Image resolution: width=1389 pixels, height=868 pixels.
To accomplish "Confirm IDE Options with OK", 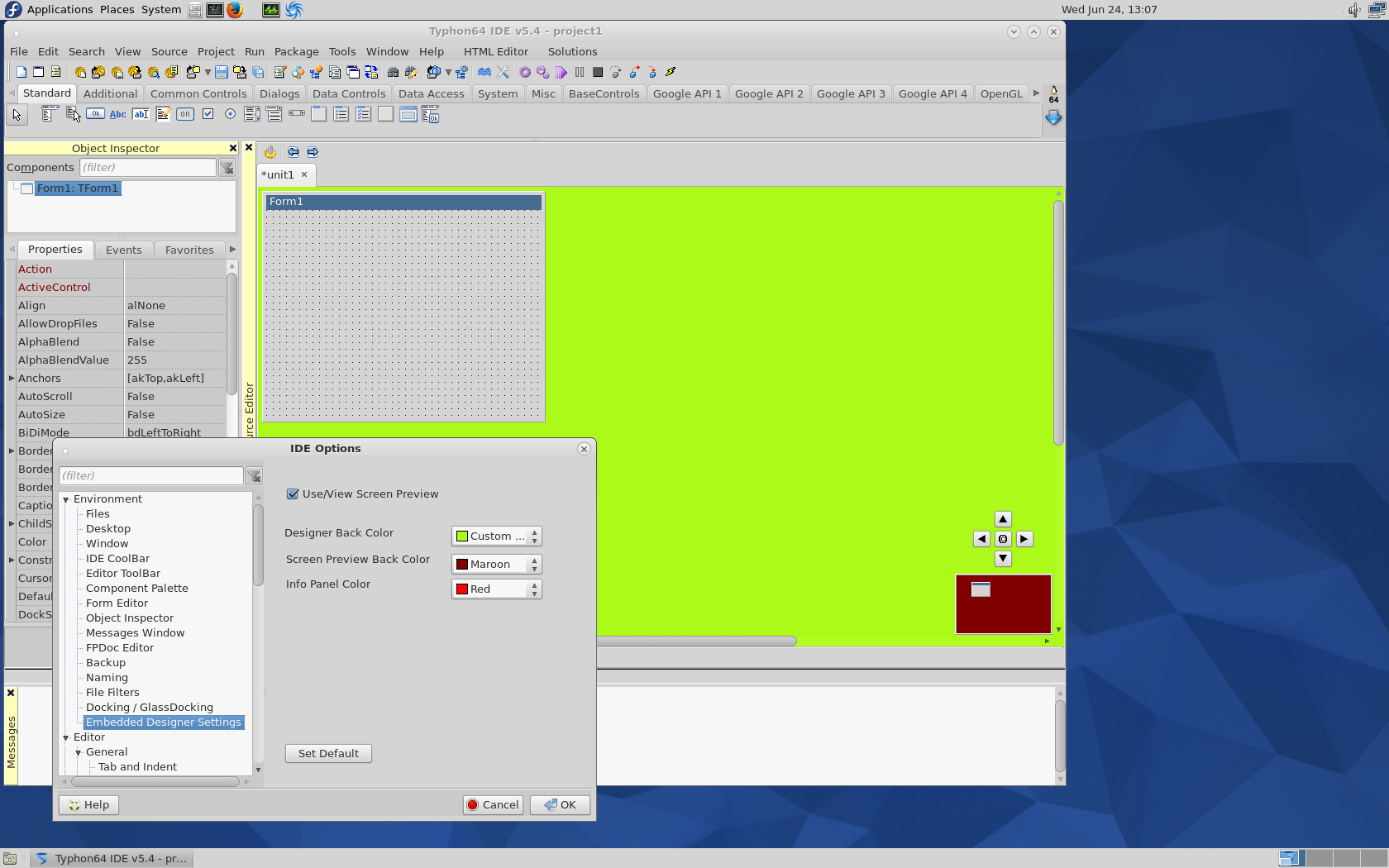I will [560, 804].
